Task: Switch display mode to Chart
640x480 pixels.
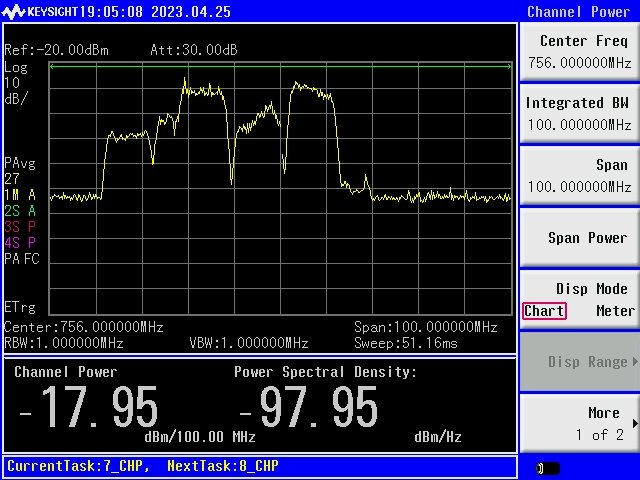Action: [544, 311]
